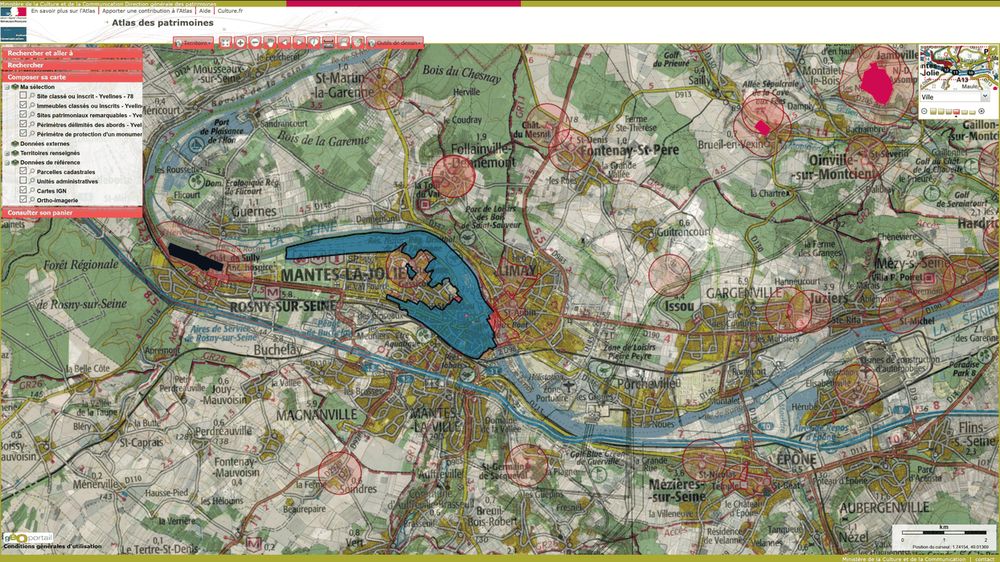Open the Territoires toolbar dropdown
Screen dimensions: 1000x562
(x=193, y=43)
